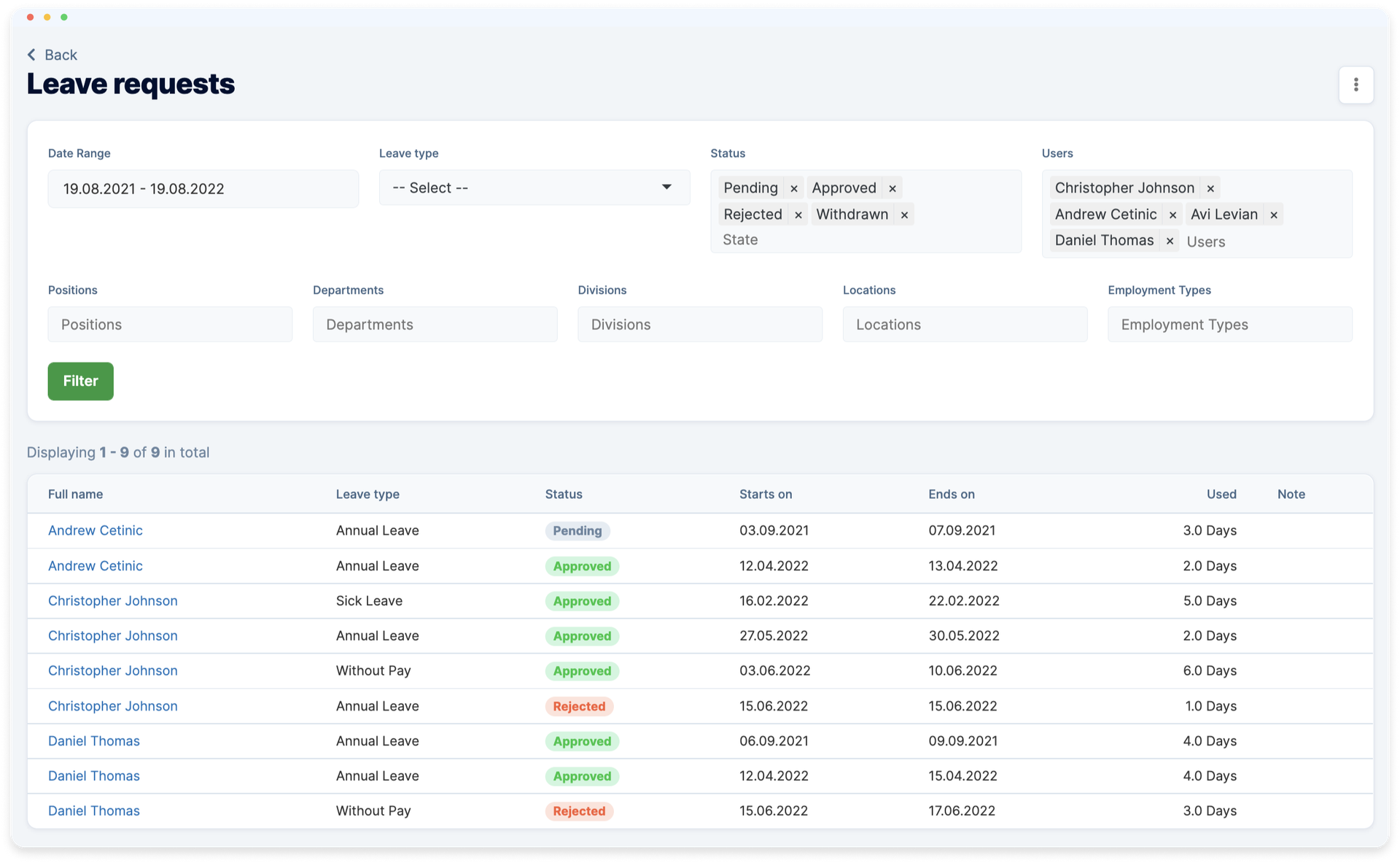This screenshot has height=863, width=1400.
Task: Remove Christopher Johnson from Users filter
Action: (x=1210, y=188)
